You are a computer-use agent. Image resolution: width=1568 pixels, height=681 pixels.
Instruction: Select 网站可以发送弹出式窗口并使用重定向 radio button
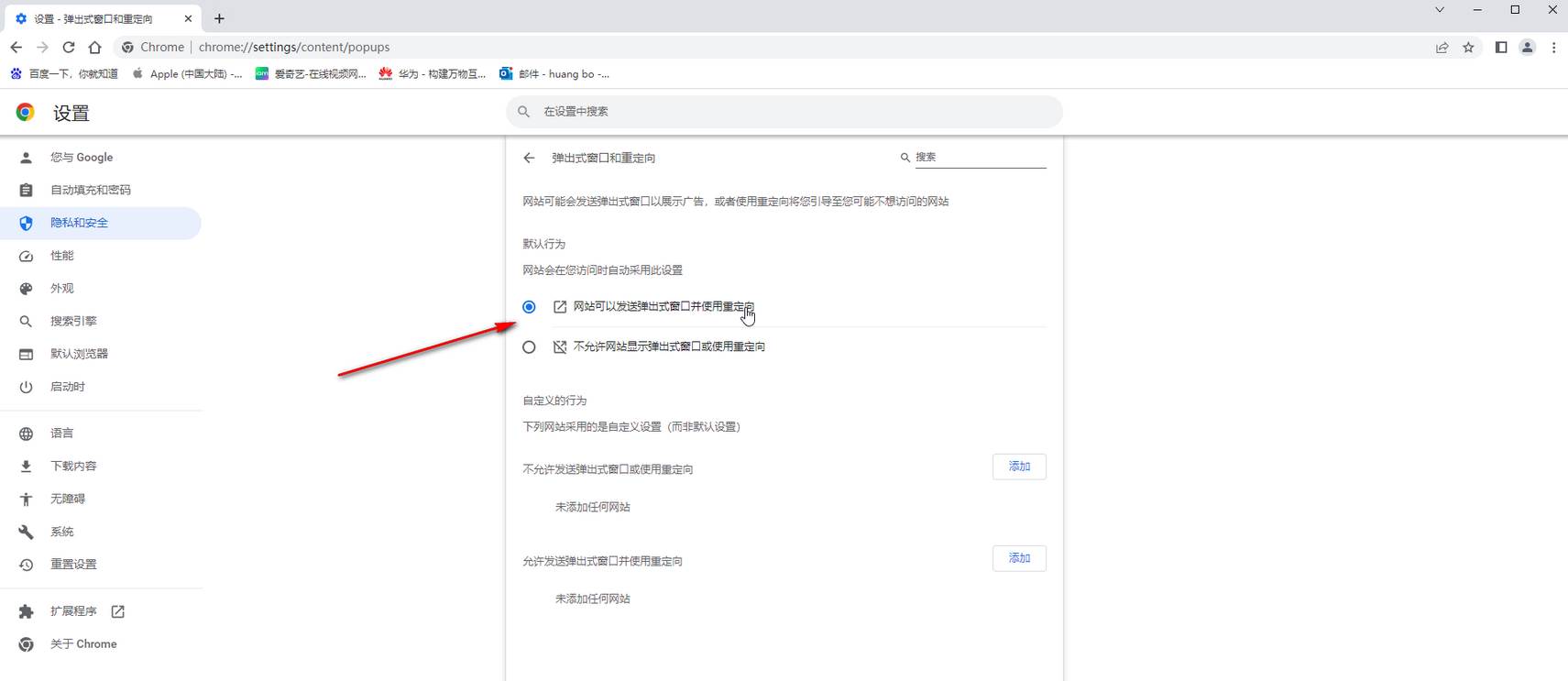tap(529, 307)
